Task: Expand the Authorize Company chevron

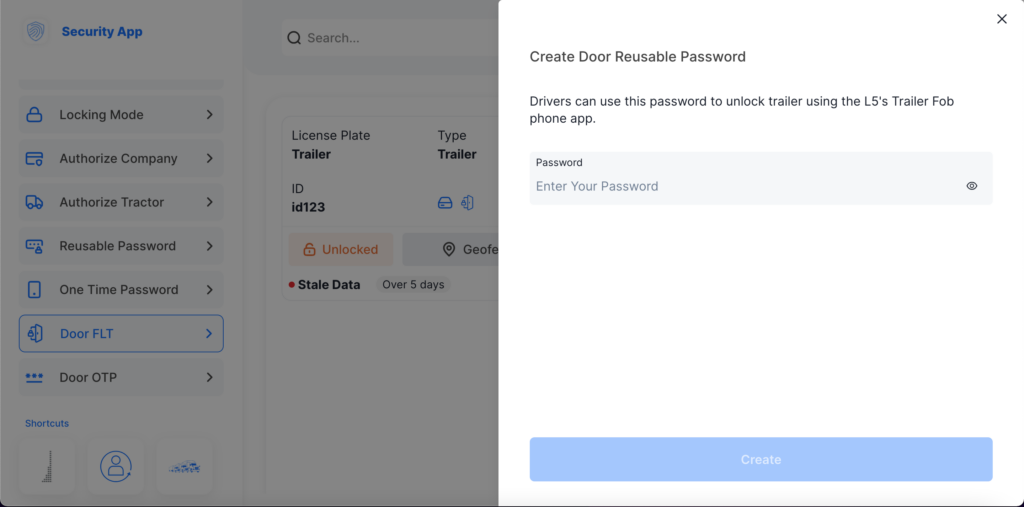Action: 209,158
